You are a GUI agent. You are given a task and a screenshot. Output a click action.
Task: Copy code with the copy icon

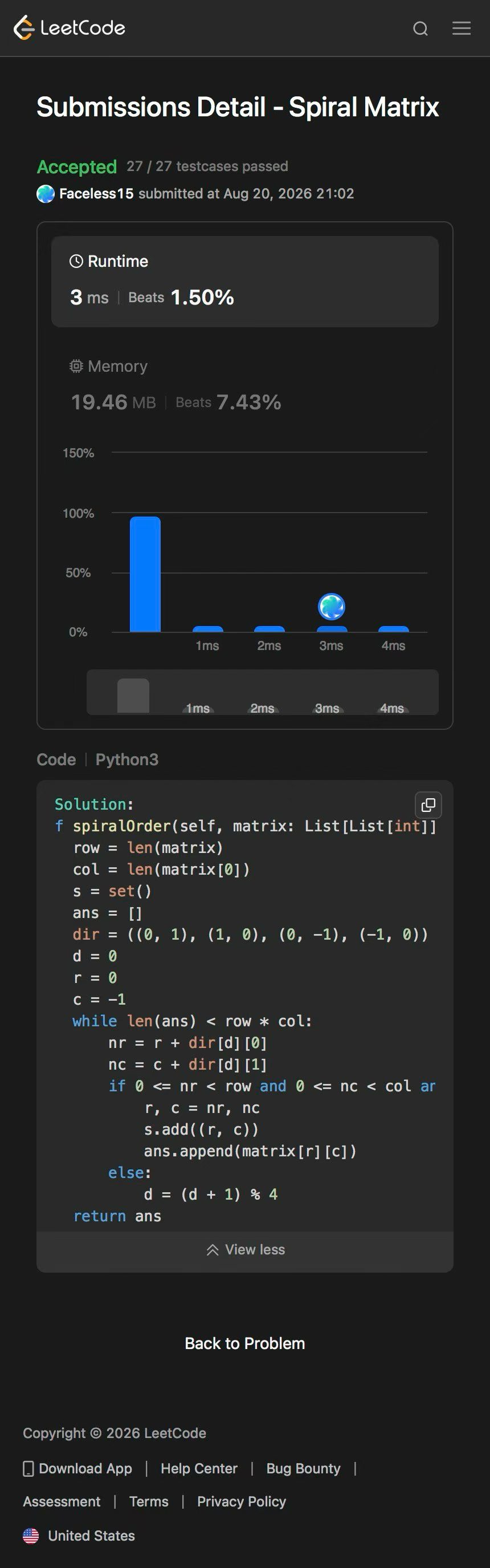pyautogui.click(x=428, y=805)
